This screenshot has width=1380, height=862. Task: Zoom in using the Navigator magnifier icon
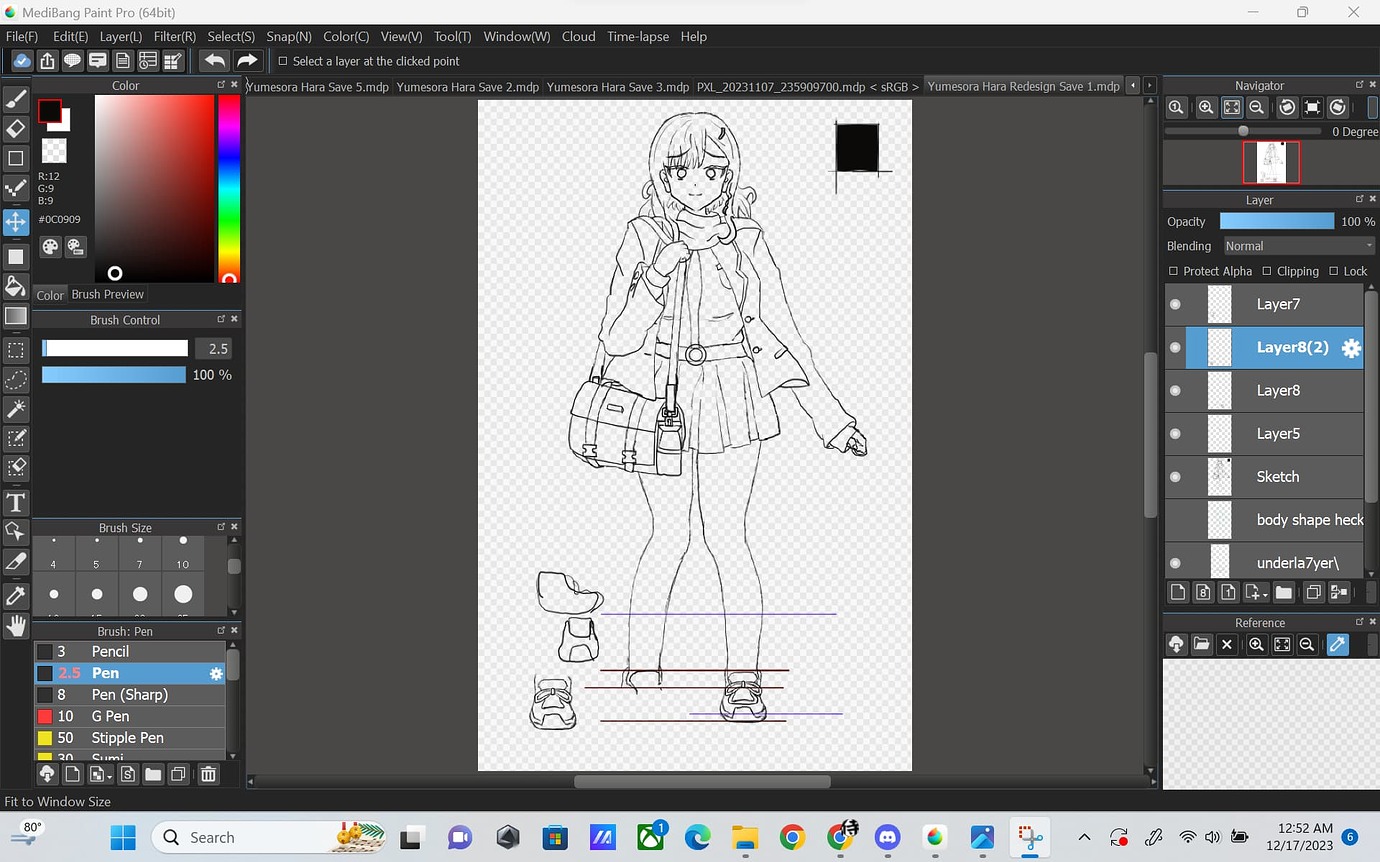[1206, 107]
